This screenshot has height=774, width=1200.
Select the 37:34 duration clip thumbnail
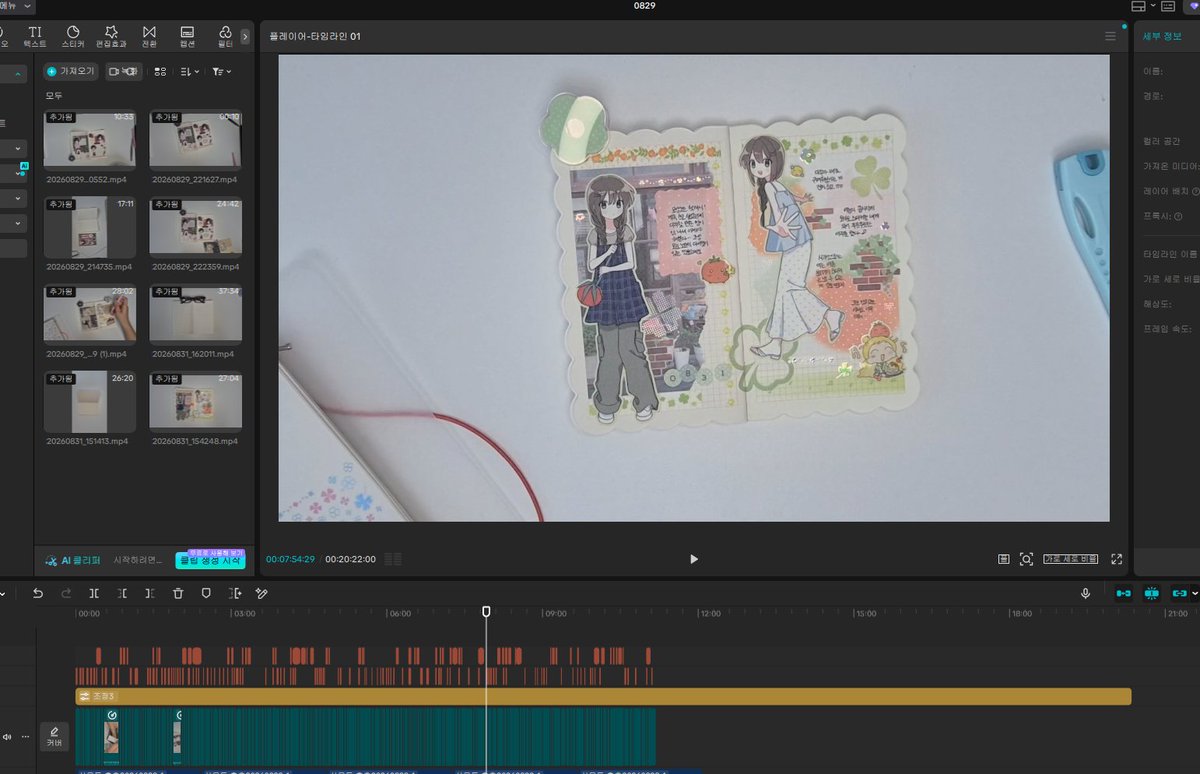click(195, 313)
